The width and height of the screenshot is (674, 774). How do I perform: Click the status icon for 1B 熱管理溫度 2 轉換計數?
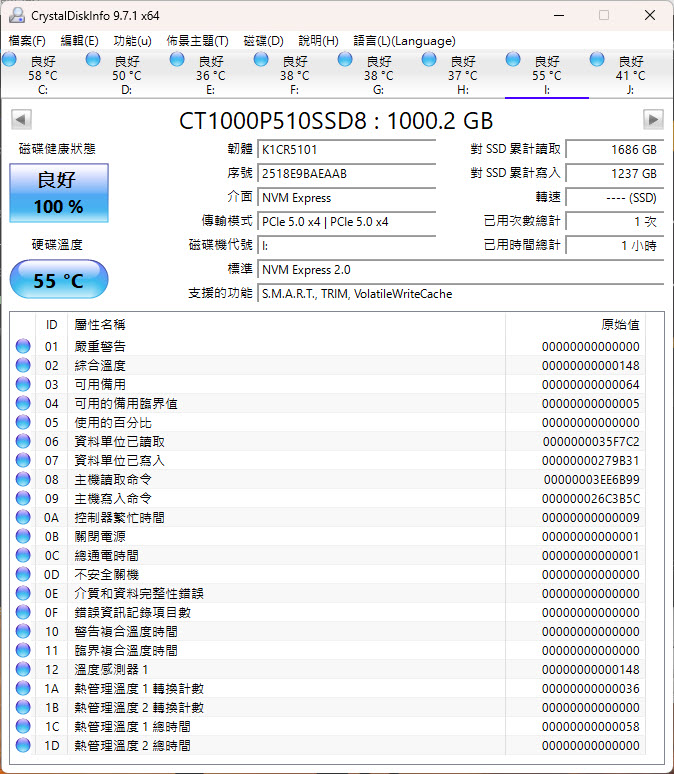point(23,707)
